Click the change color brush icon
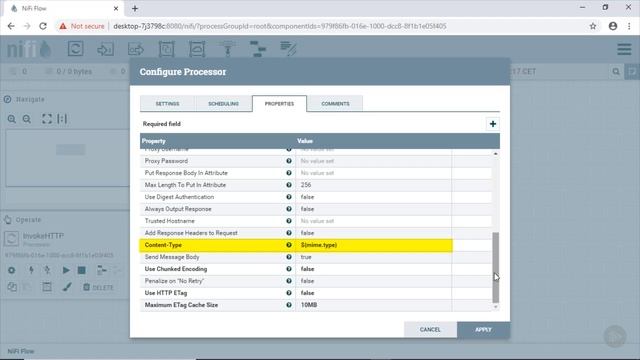Viewport: 640px width, 360px height. point(67,287)
